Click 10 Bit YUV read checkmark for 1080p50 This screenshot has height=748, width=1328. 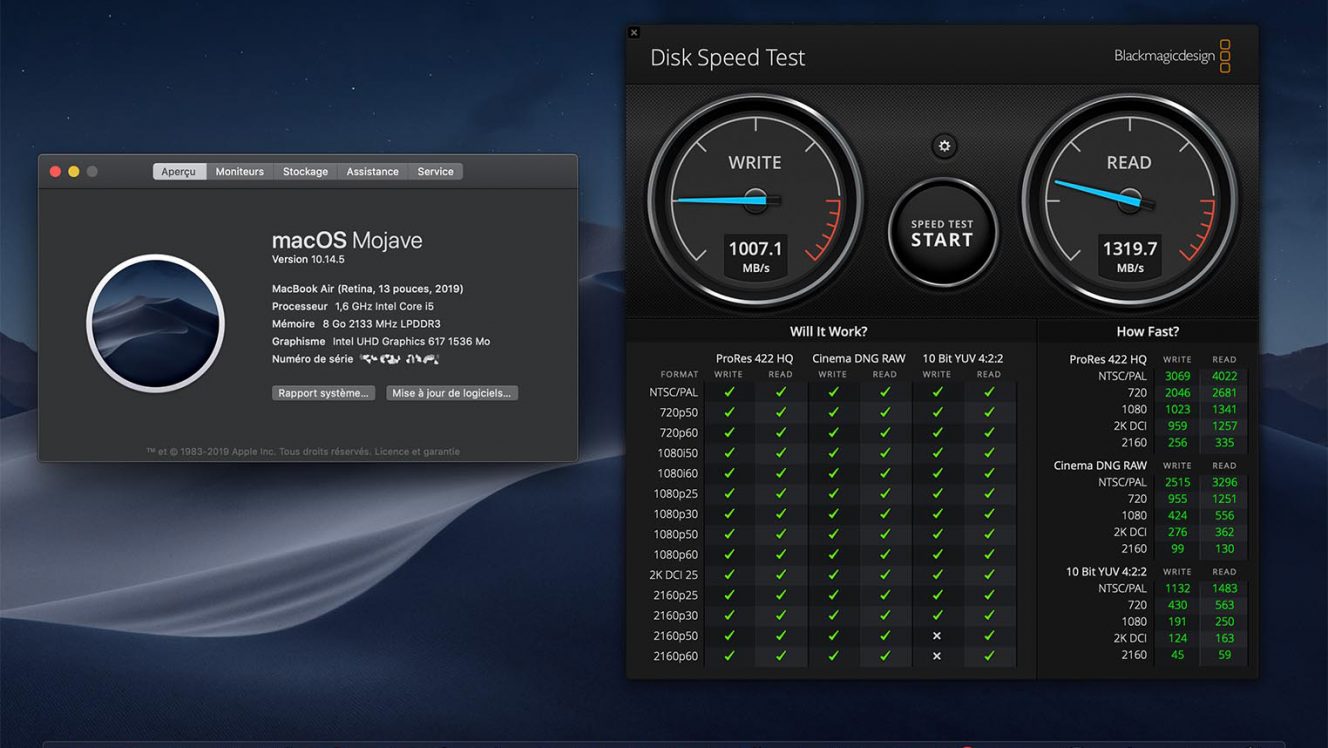point(989,534)
